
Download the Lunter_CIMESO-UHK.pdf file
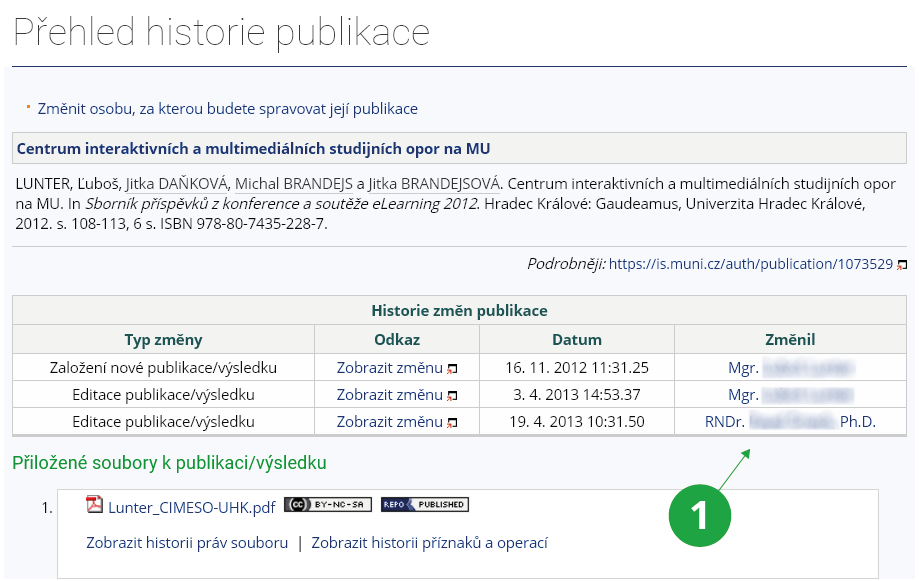coord(191,507)
